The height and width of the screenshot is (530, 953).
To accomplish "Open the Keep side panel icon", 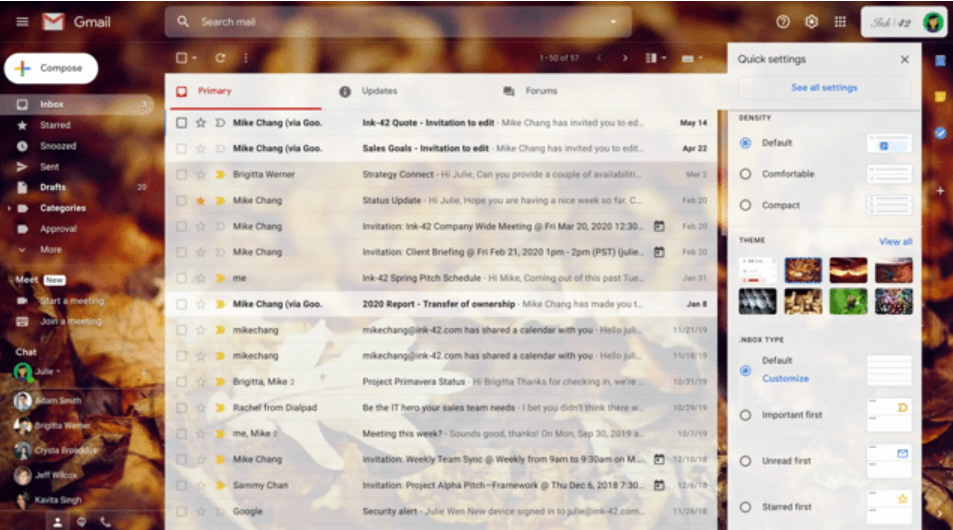I will [940, 97].
